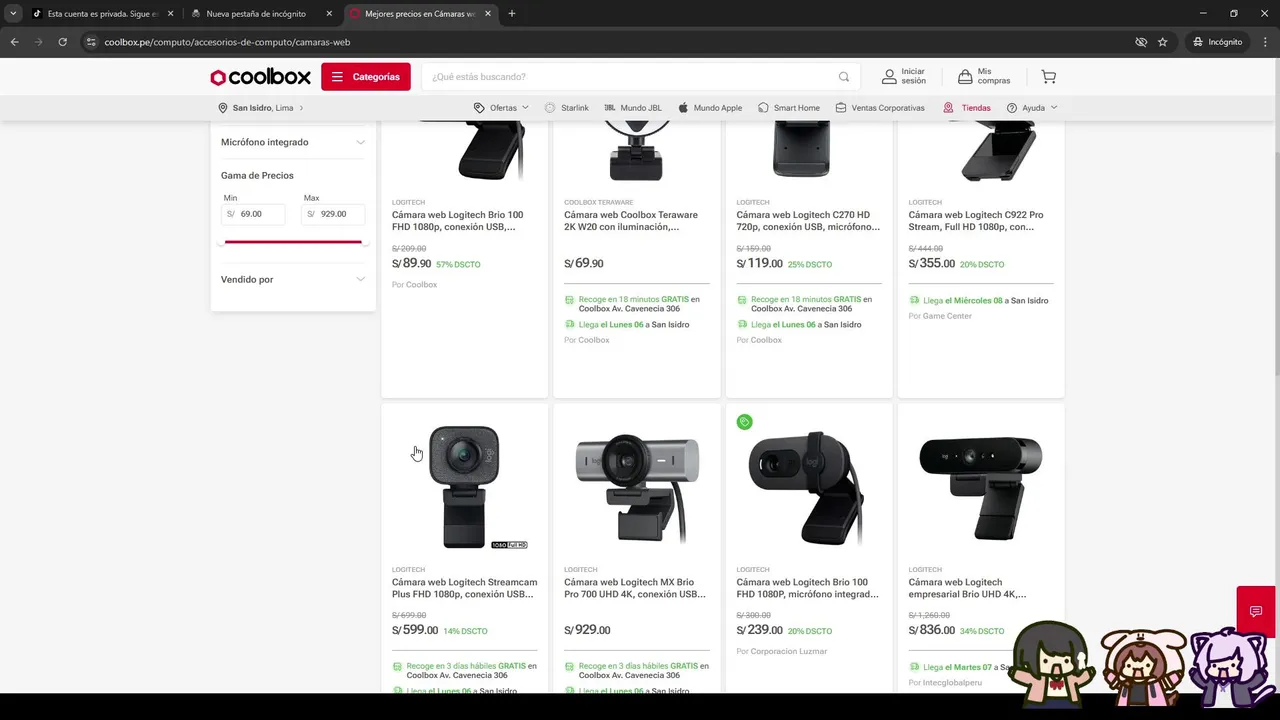Open Cámara web Logitech C270 HD link
The image size is (1280, 720).
point(808,221)
